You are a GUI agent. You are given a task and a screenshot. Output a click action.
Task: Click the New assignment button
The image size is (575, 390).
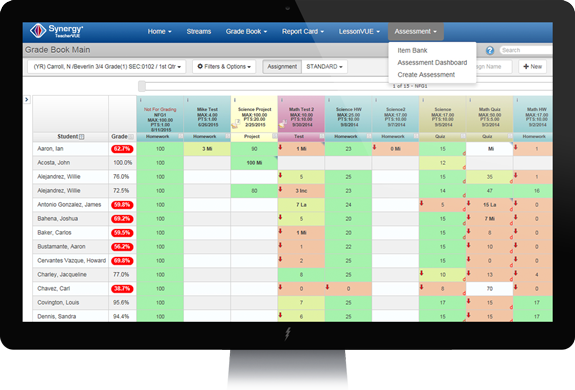532,67
